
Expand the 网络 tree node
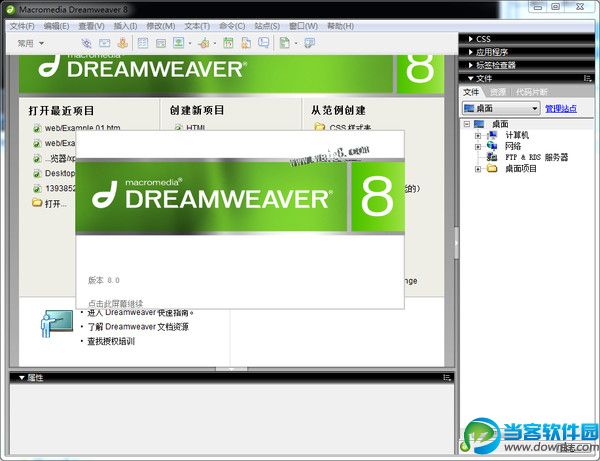[478, 146]
